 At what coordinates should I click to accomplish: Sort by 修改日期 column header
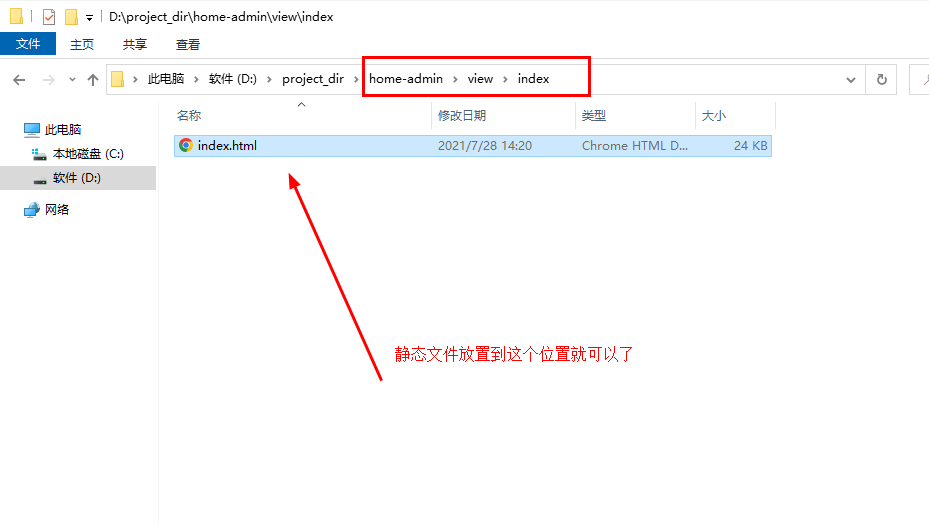462,116
